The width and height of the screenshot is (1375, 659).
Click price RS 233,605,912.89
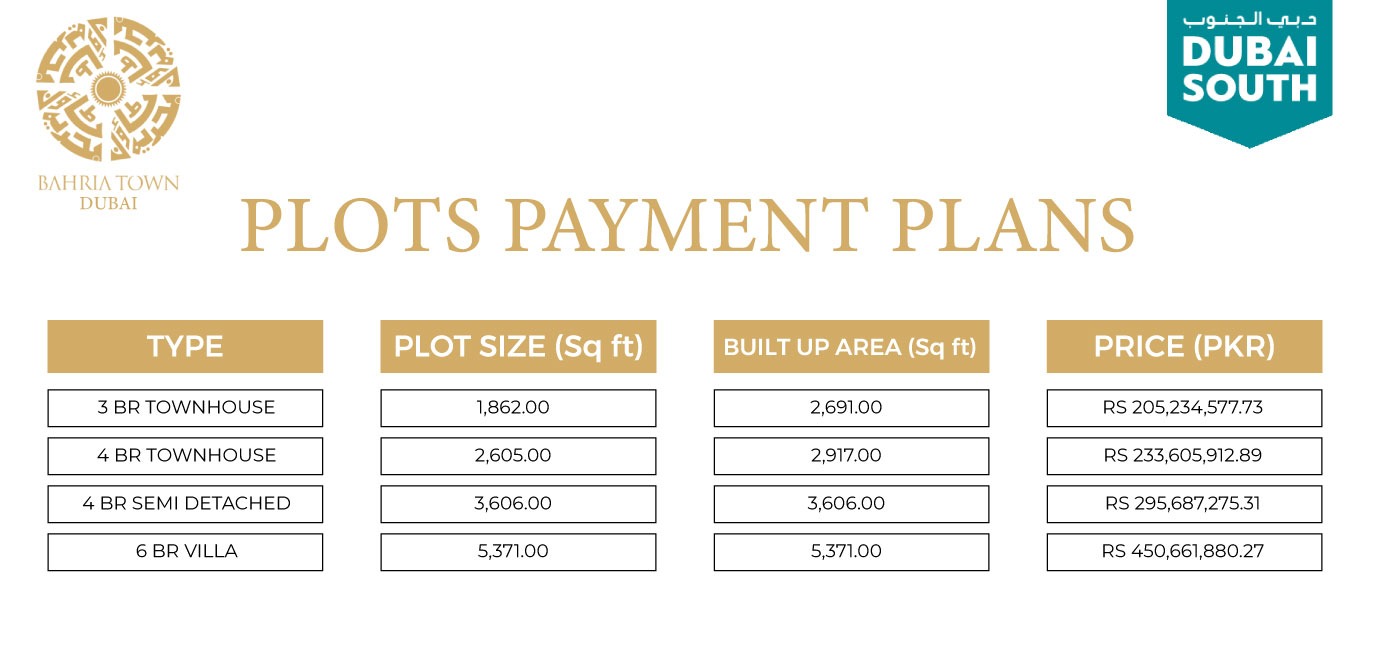(1184, 456)
